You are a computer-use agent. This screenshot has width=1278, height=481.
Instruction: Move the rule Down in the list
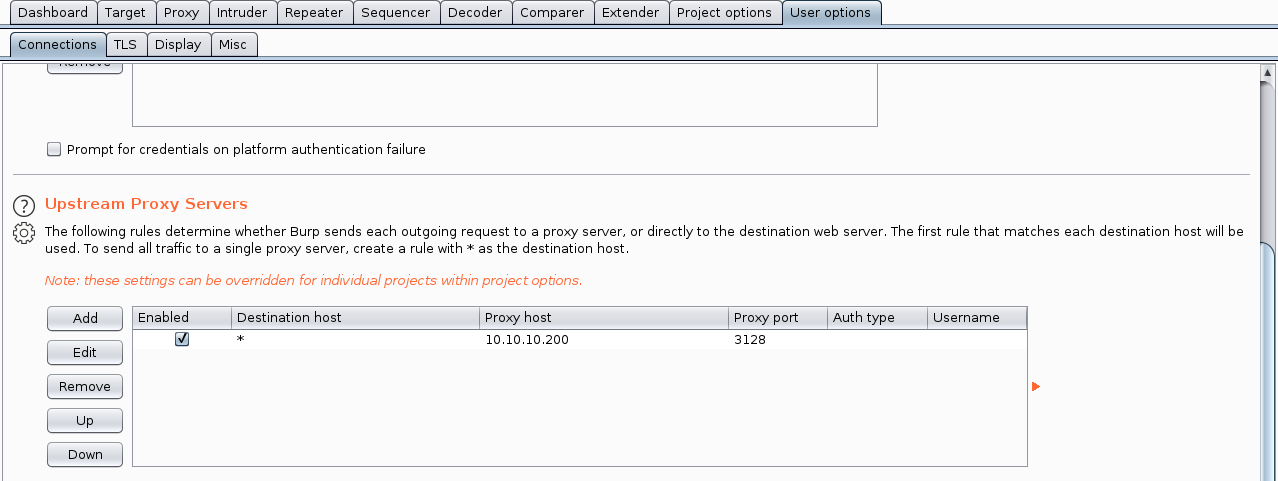pos(85,454)
